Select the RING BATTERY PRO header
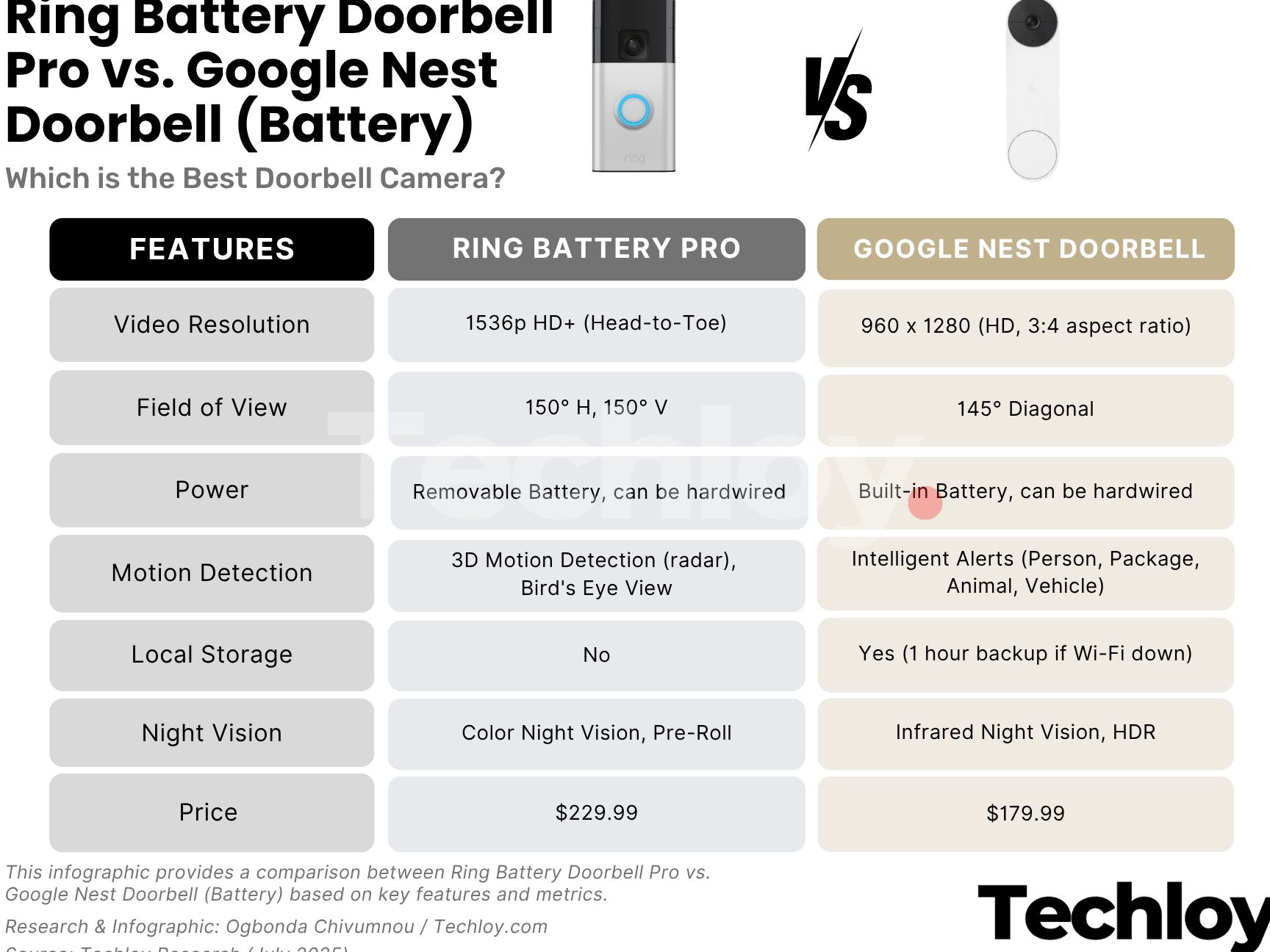Screen dimensions: 1270x952 click(x=596, y=249)
